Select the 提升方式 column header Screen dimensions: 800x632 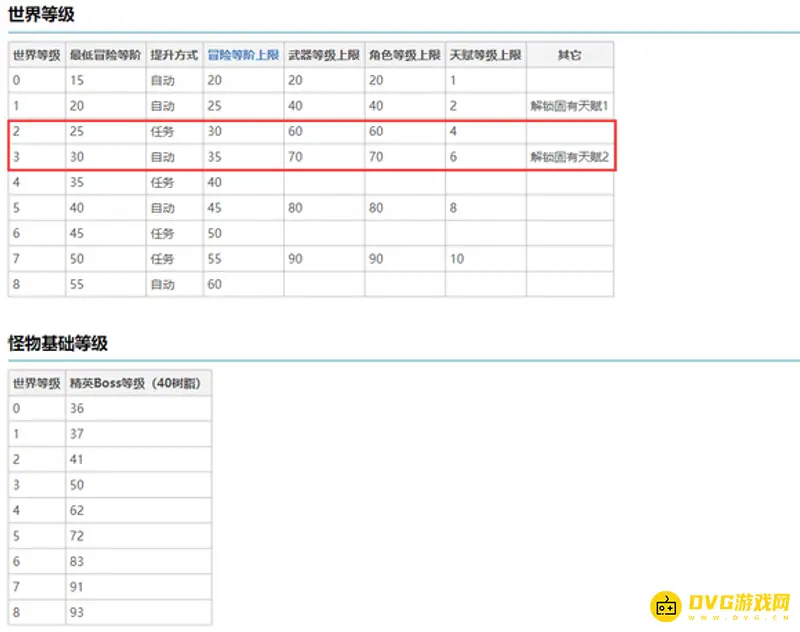[x=174, y=55]
